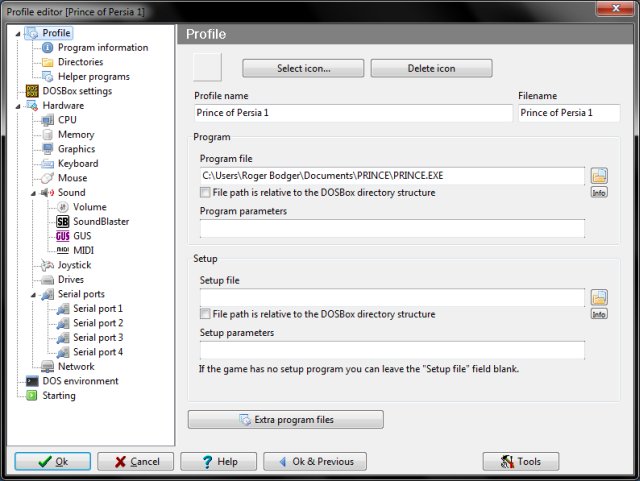Click the DOSBox settings icon

click(32, 91)
